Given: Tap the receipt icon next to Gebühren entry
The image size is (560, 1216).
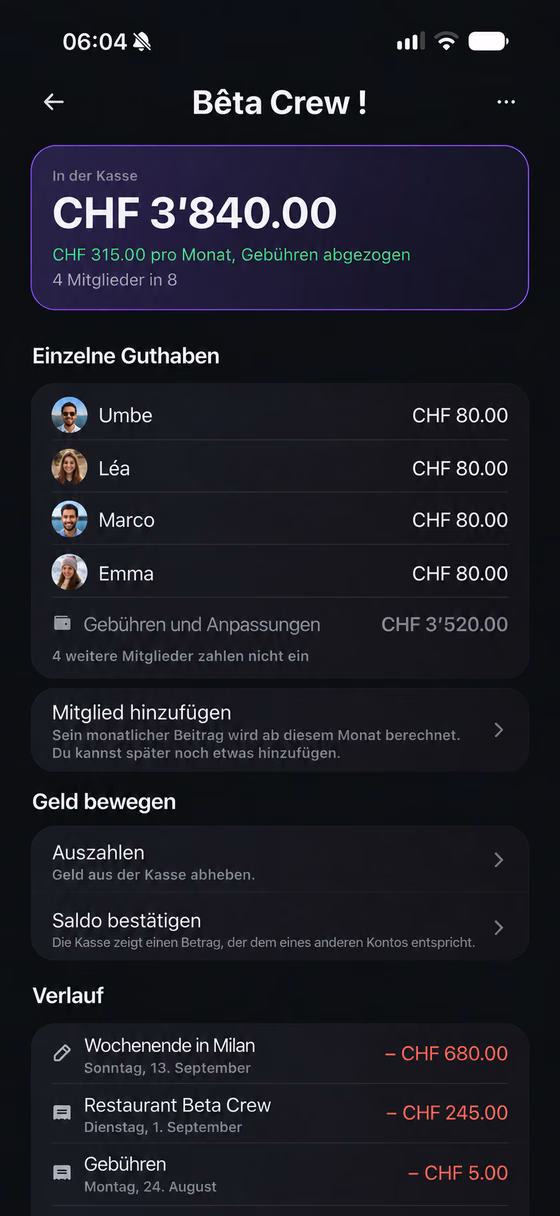Looking at the screenshot, I should [x=62, y=1173].
